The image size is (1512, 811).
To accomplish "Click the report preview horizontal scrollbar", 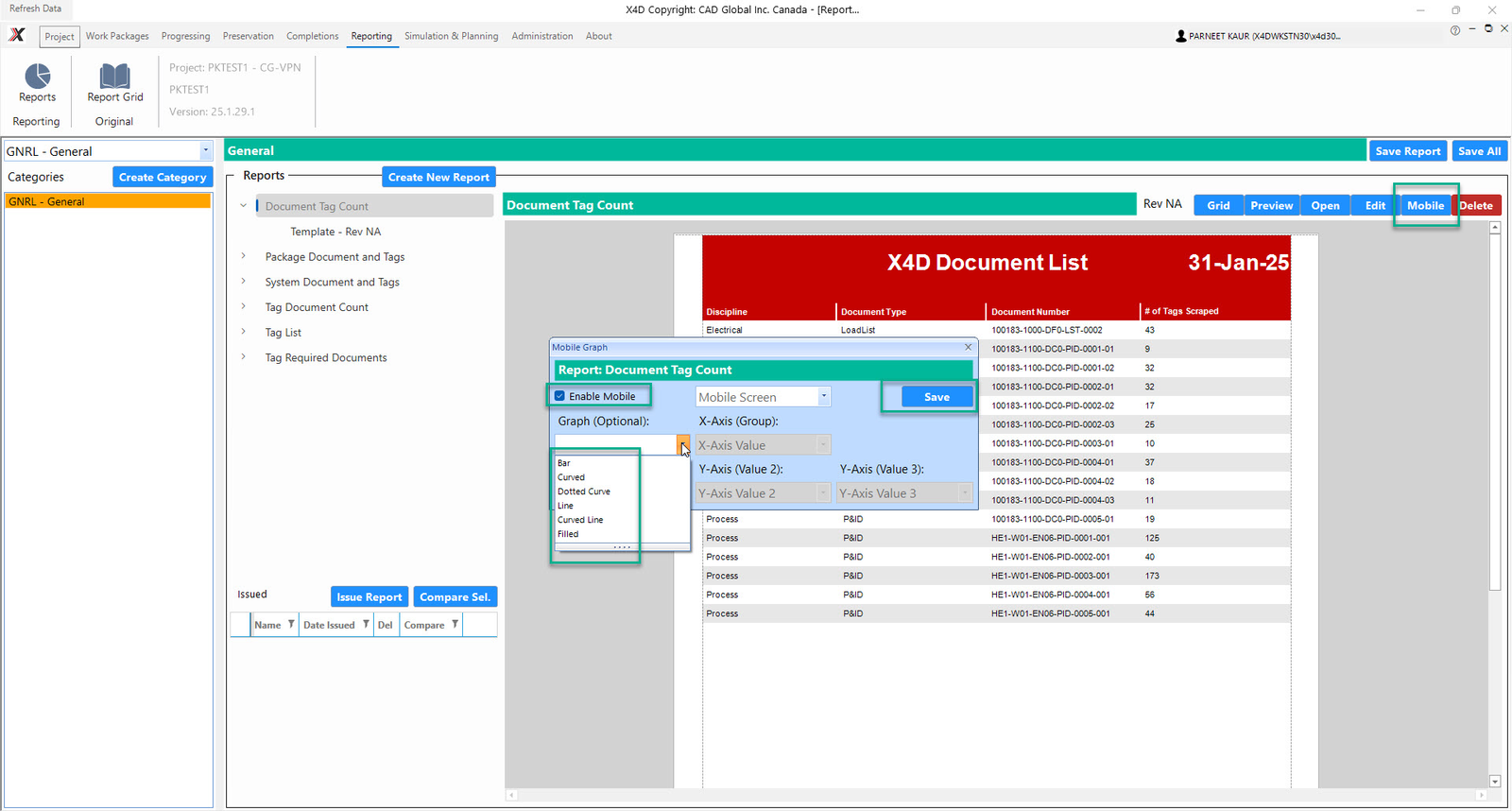I will [996, 795].
